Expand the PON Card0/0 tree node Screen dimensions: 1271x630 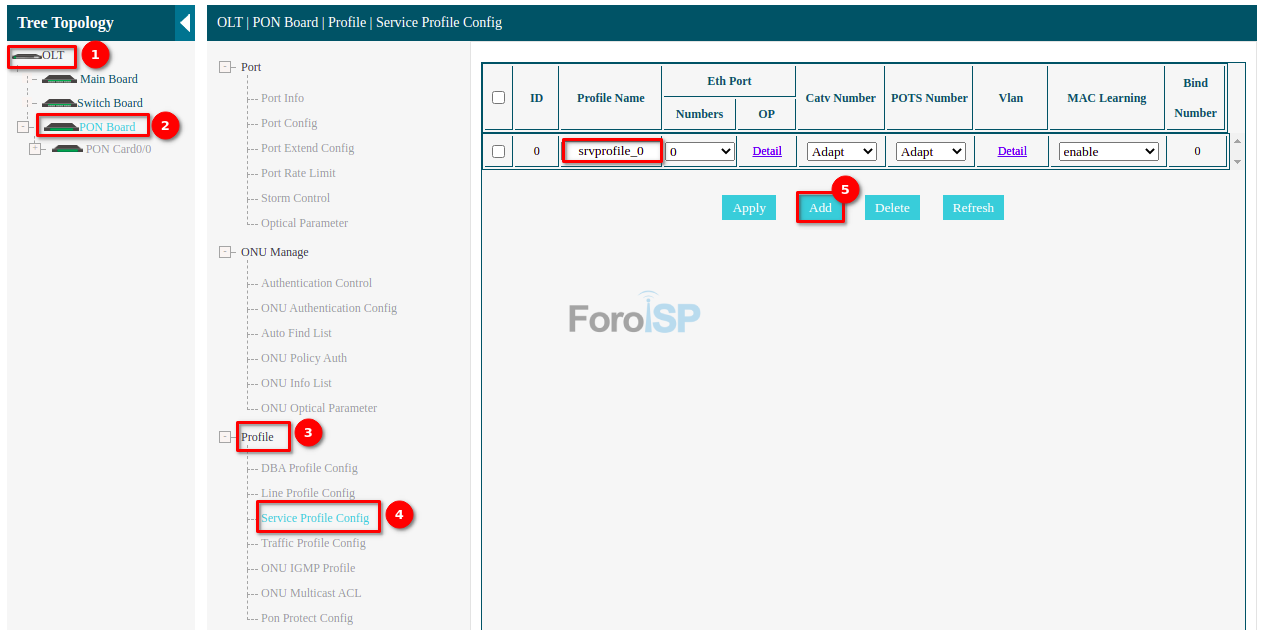point(35,149)
